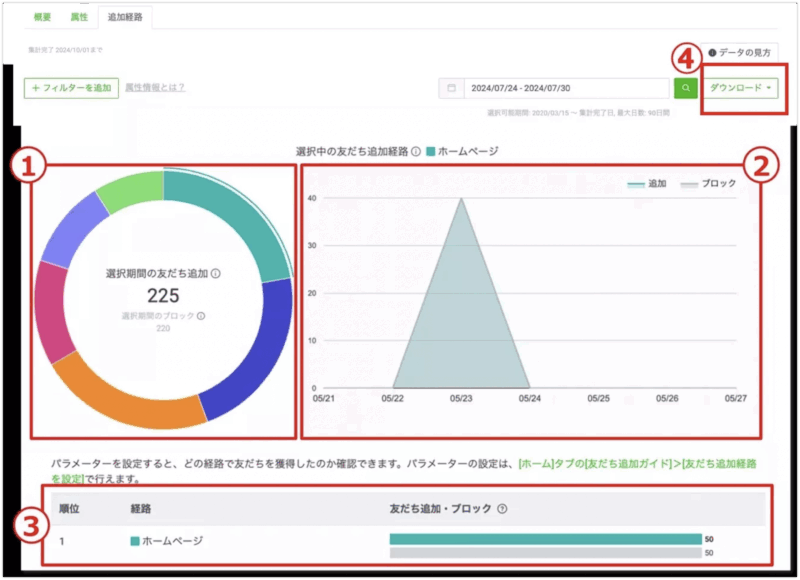Click the question mark icon beside 友だち追加・ブロック
800x580 pixels.
[x=501, y=508]
